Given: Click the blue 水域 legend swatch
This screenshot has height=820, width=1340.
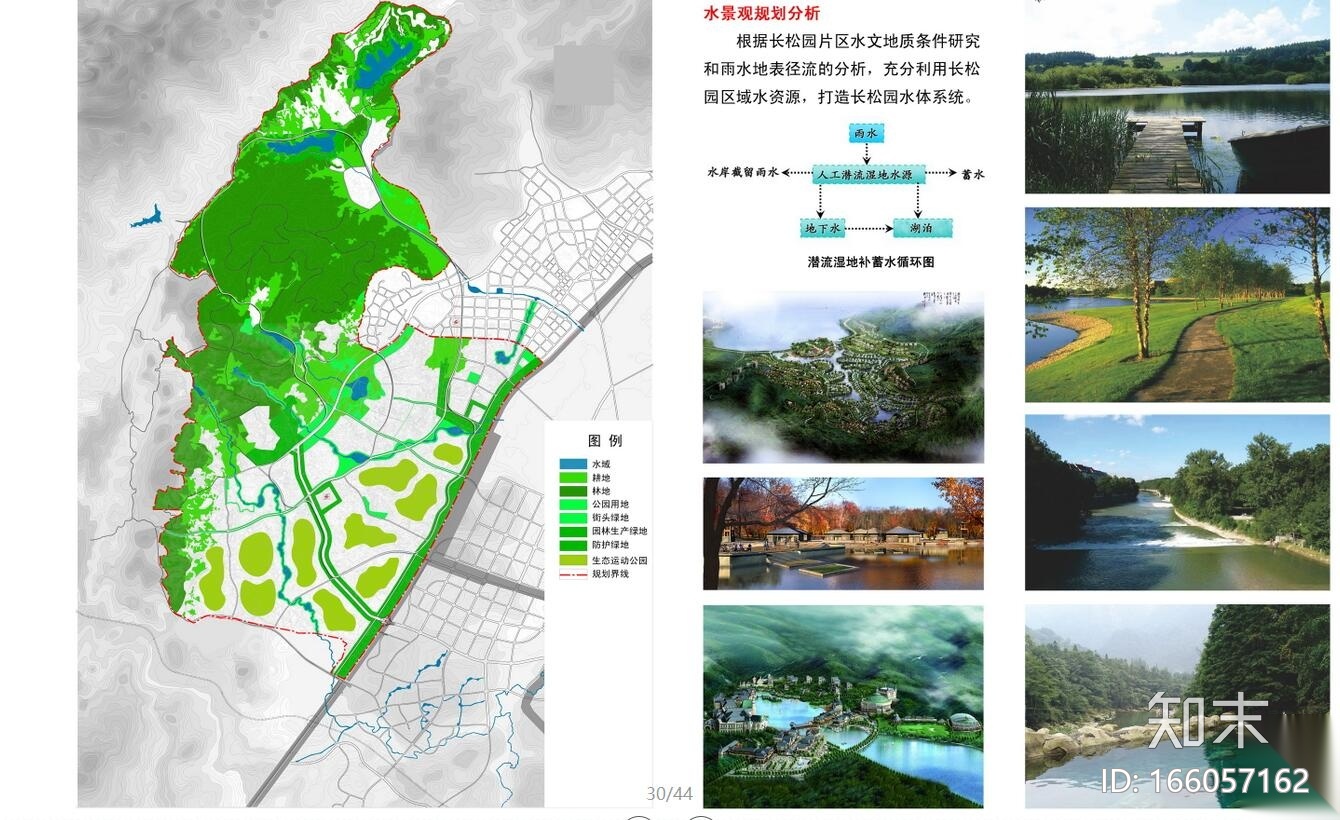Looking at the screenshot, I should [573, 464].
